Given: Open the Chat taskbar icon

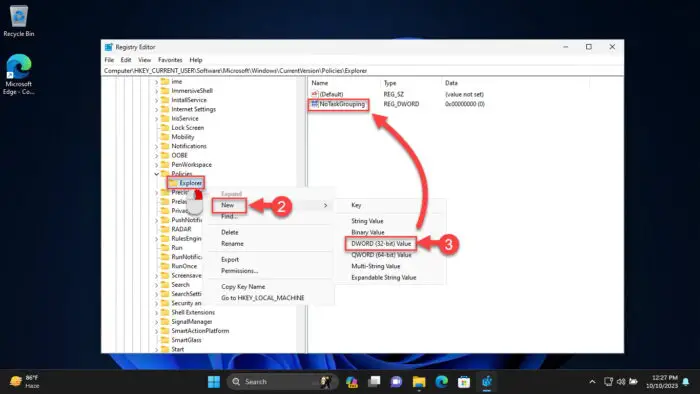Looking at the screenshot, I should [x=396, y=382].
